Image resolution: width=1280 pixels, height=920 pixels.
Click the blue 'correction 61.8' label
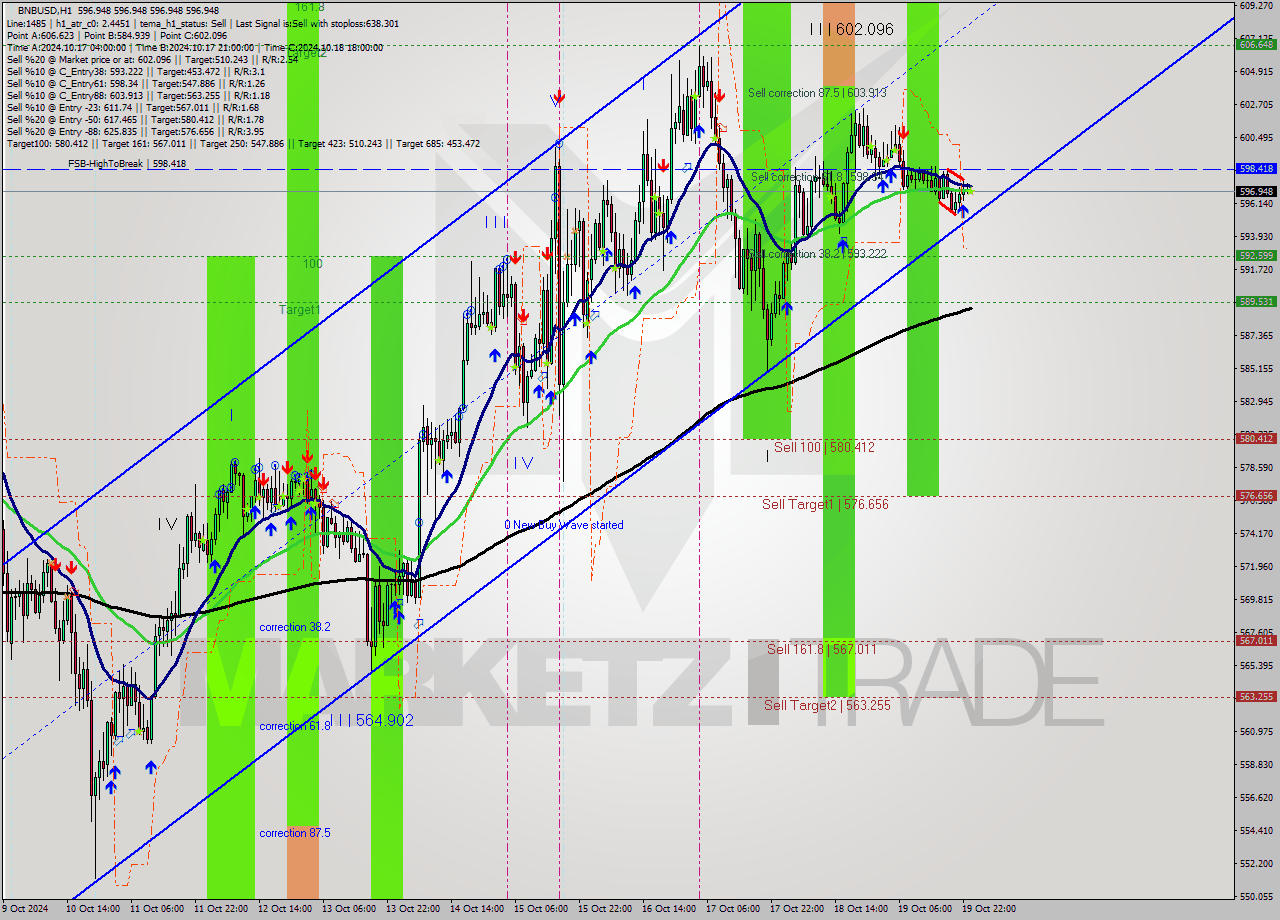[295, 726]
